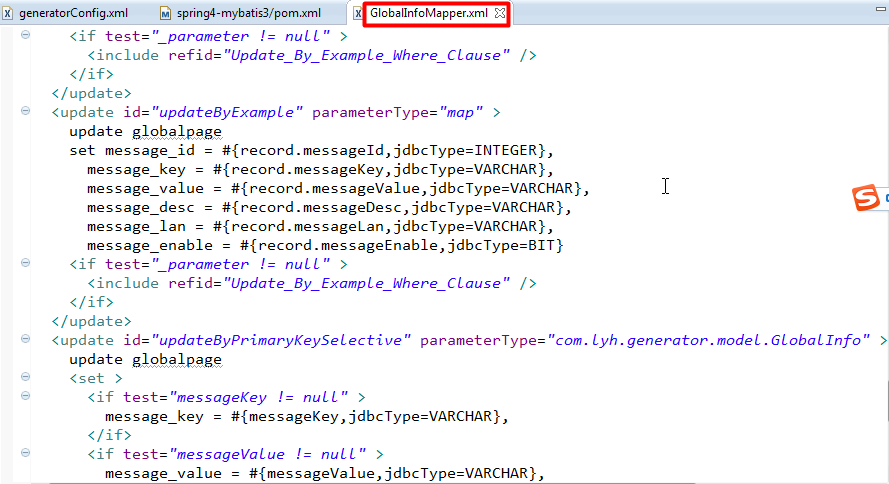Click the record.messageValue line

(x=338, y=188)
